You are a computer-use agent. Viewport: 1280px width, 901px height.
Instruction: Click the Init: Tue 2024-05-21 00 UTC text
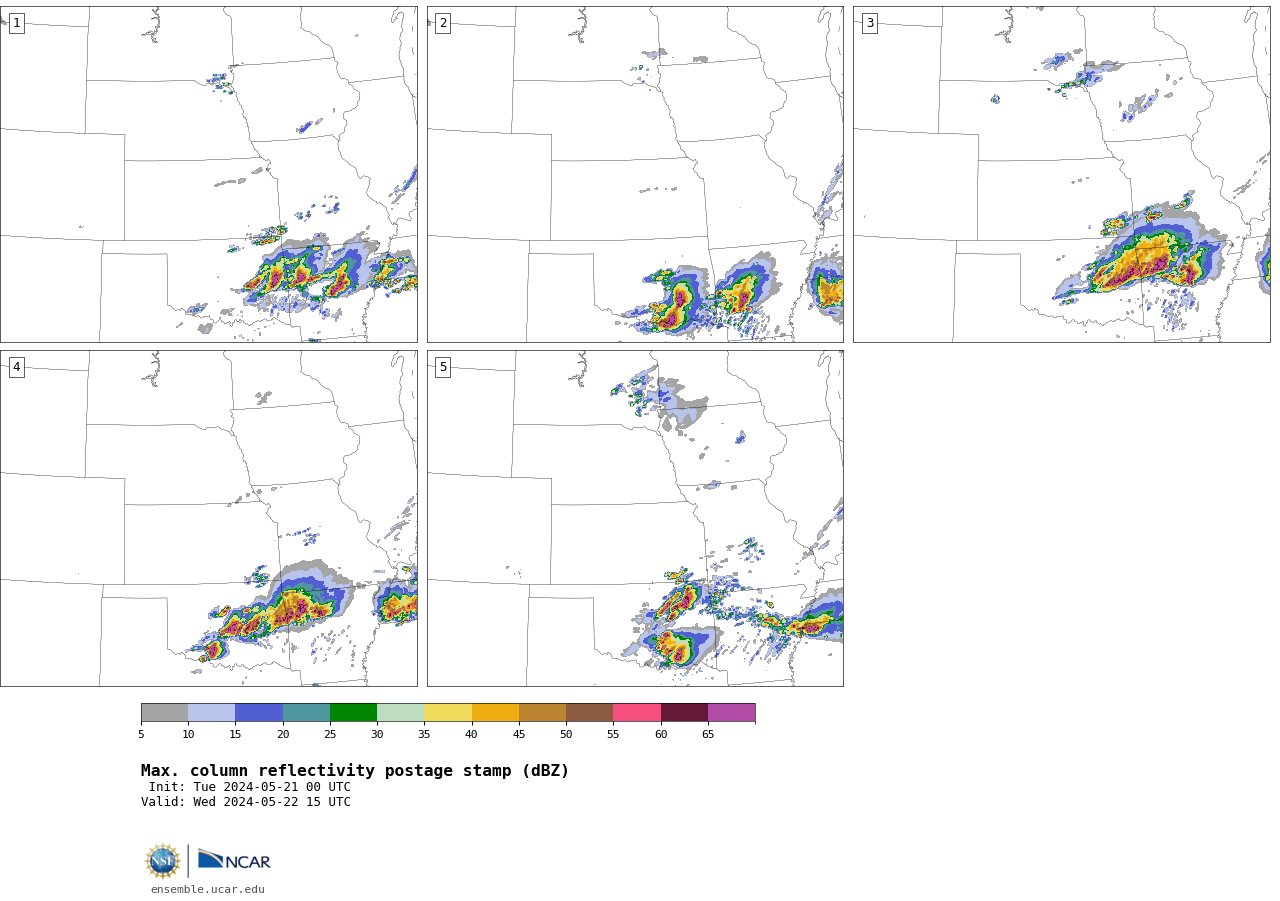250,787
